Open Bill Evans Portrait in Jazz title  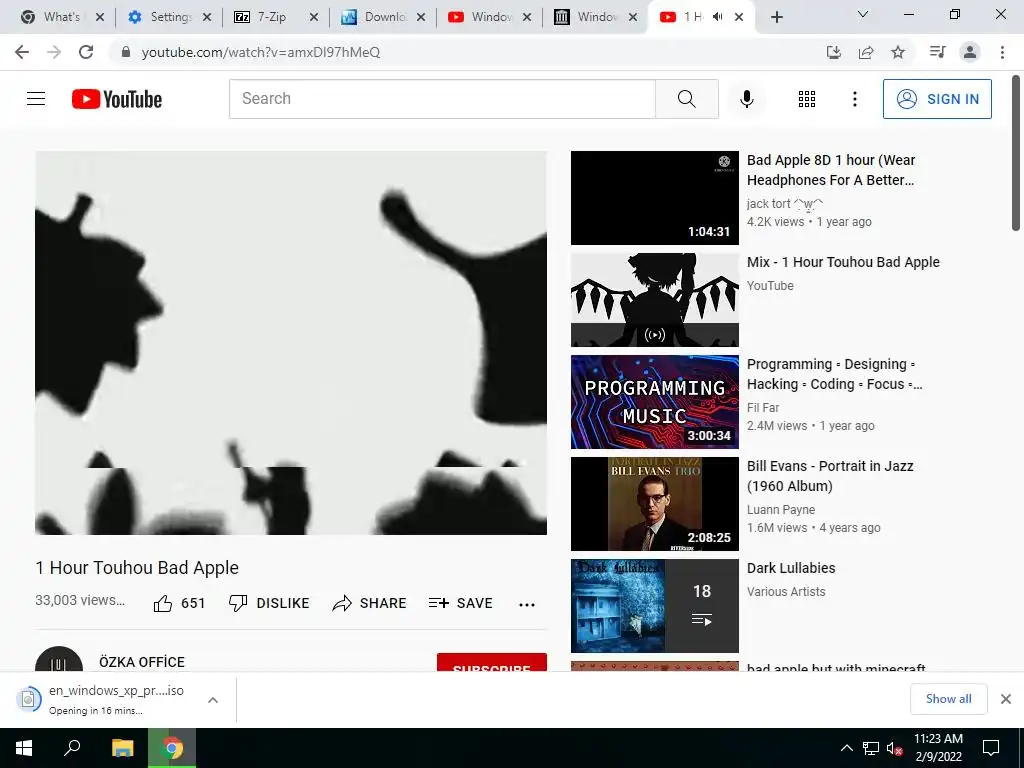click(x=830, y=475)
